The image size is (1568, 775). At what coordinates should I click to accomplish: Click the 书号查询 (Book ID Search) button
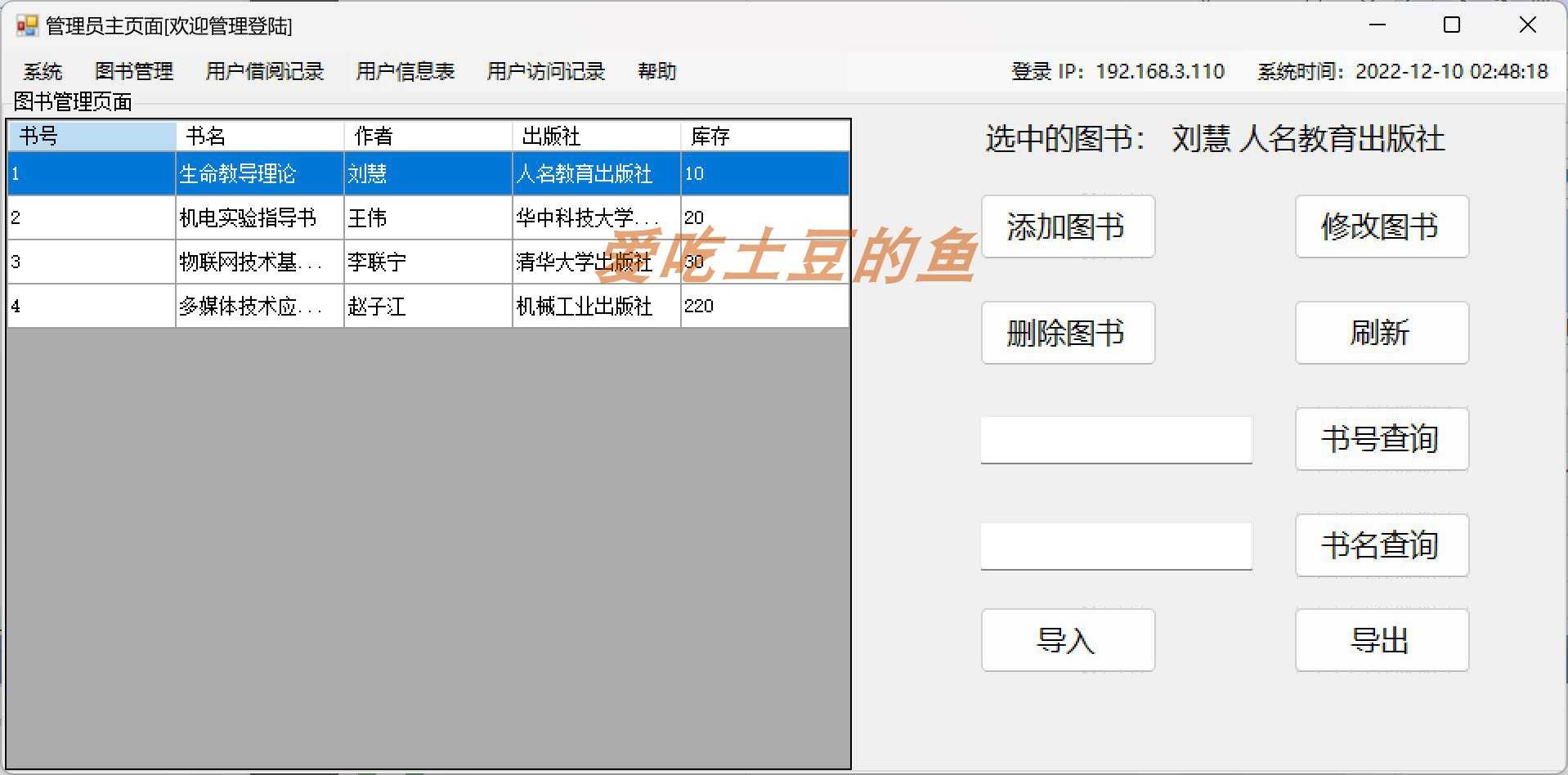pos(1381,439)
